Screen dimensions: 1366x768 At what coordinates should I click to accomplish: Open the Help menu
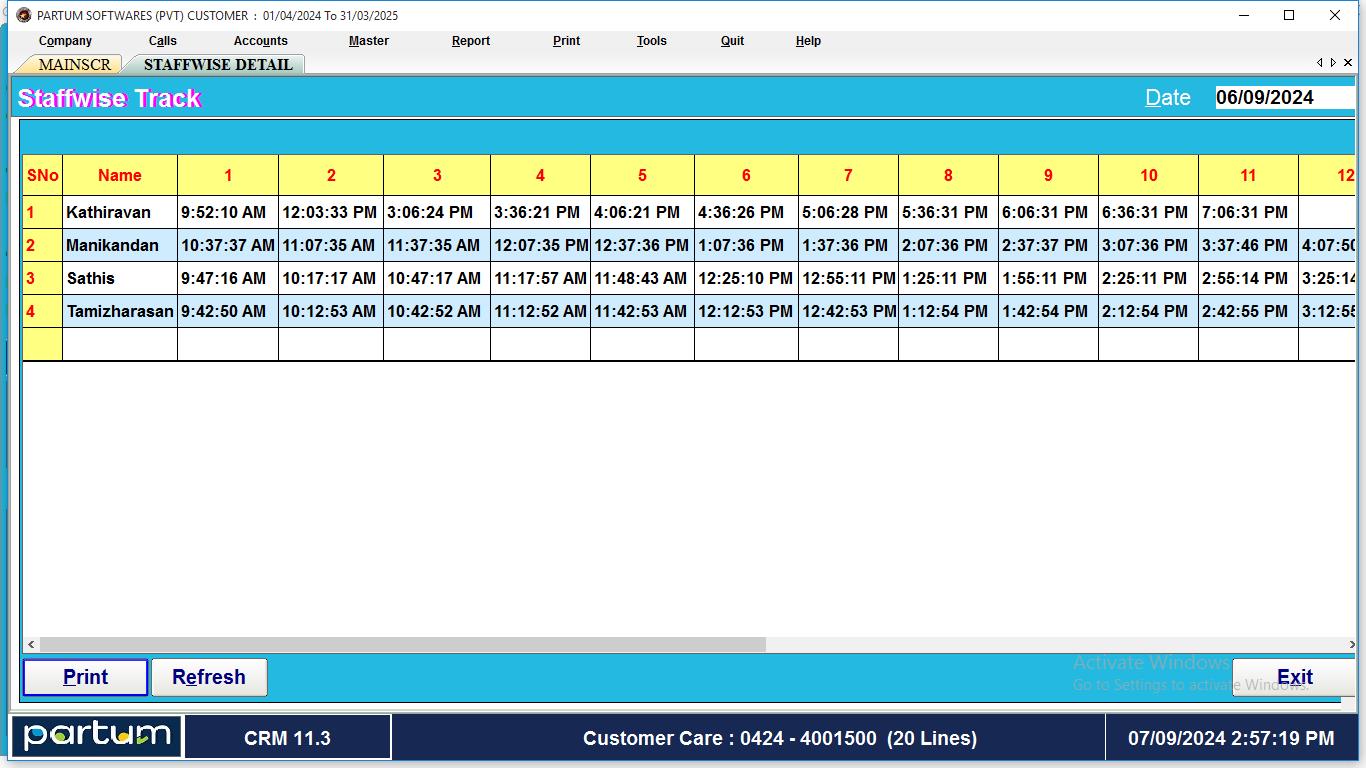(x=808, y=41)
